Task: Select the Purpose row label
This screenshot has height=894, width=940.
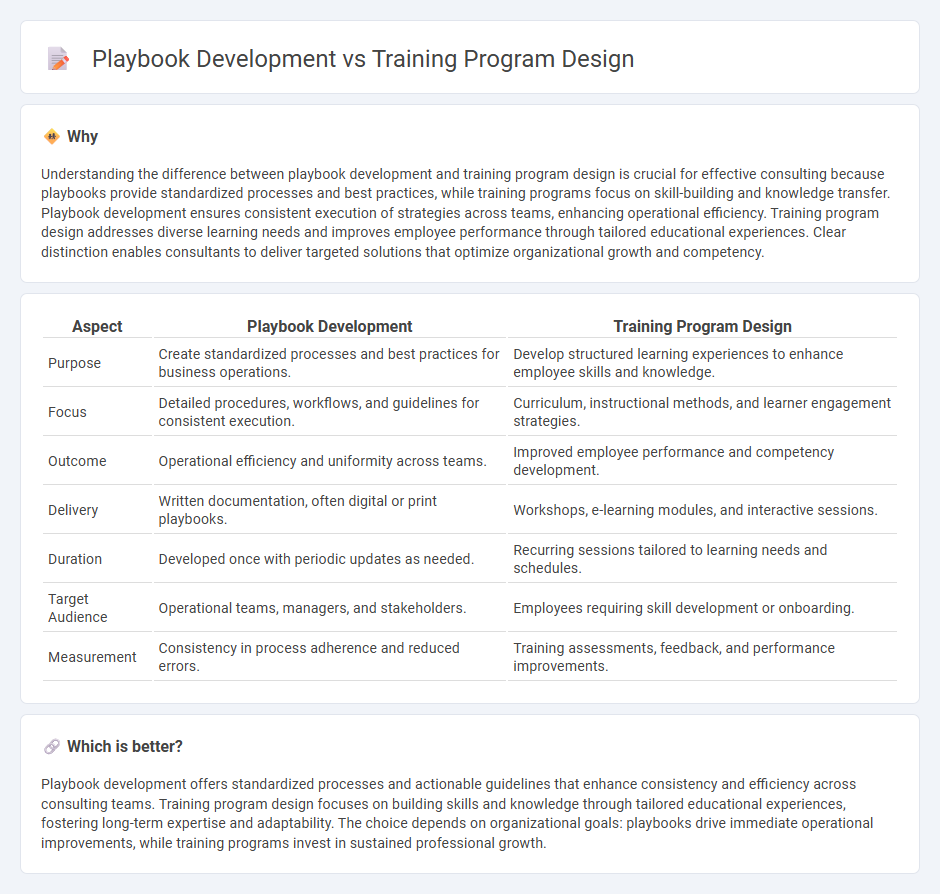Action: [74, 363]
